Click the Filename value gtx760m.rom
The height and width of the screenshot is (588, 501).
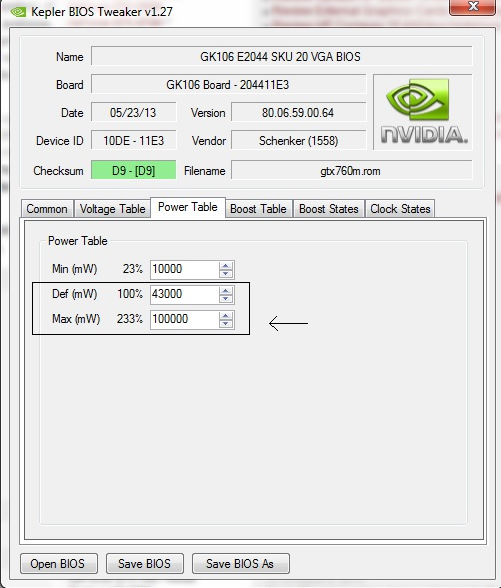[x=351, y=170]
